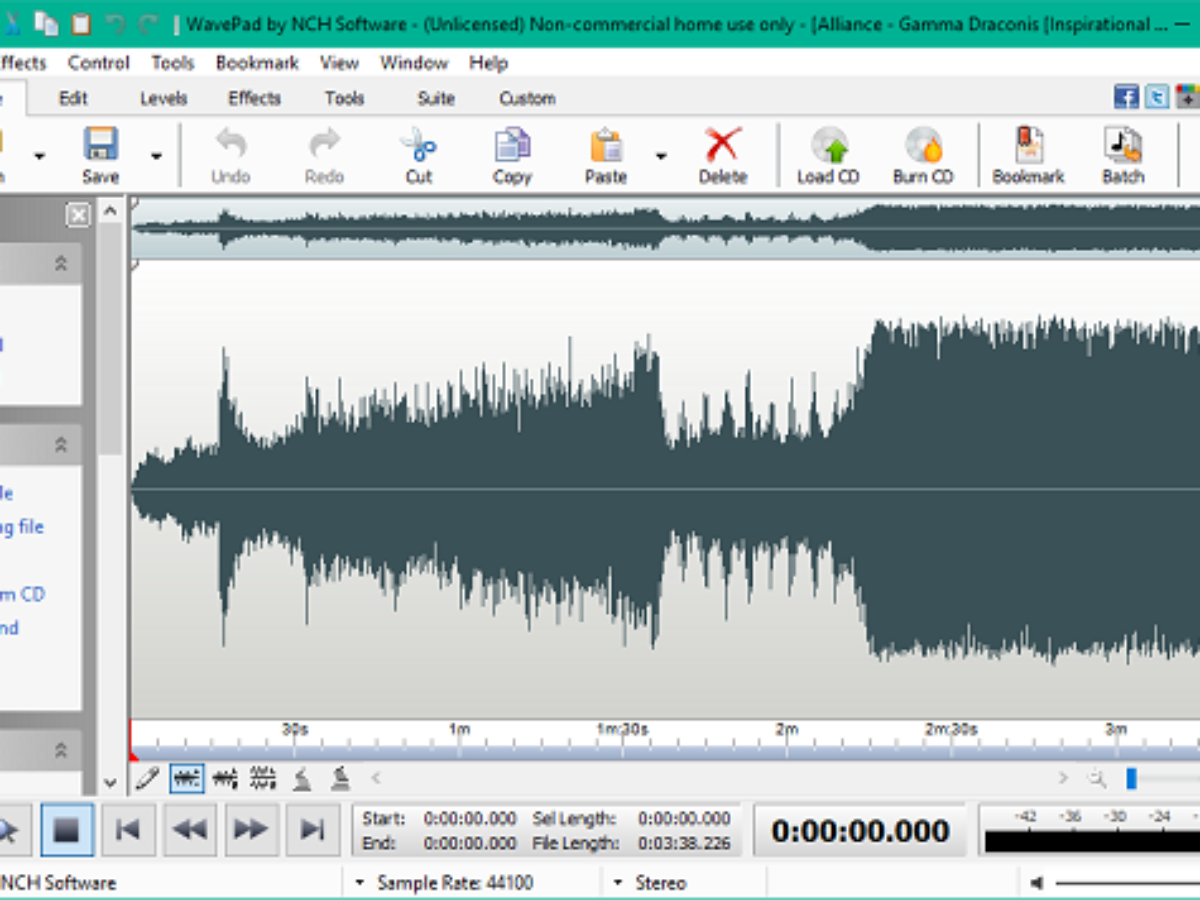
Task: Expand the Paste options dropdown arrow
Action: coord(660,156)
